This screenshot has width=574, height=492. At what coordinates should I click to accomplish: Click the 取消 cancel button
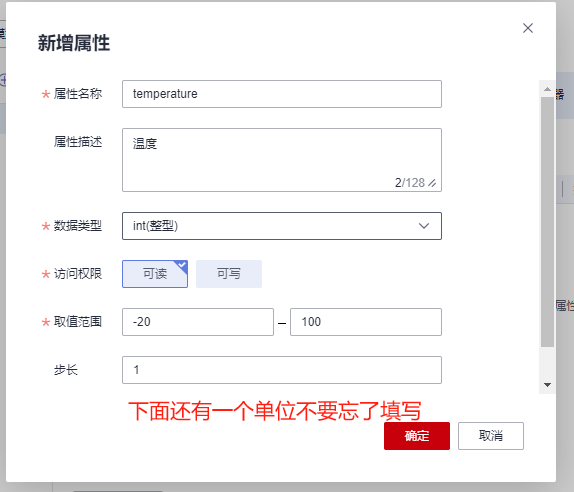pos(491,436)
